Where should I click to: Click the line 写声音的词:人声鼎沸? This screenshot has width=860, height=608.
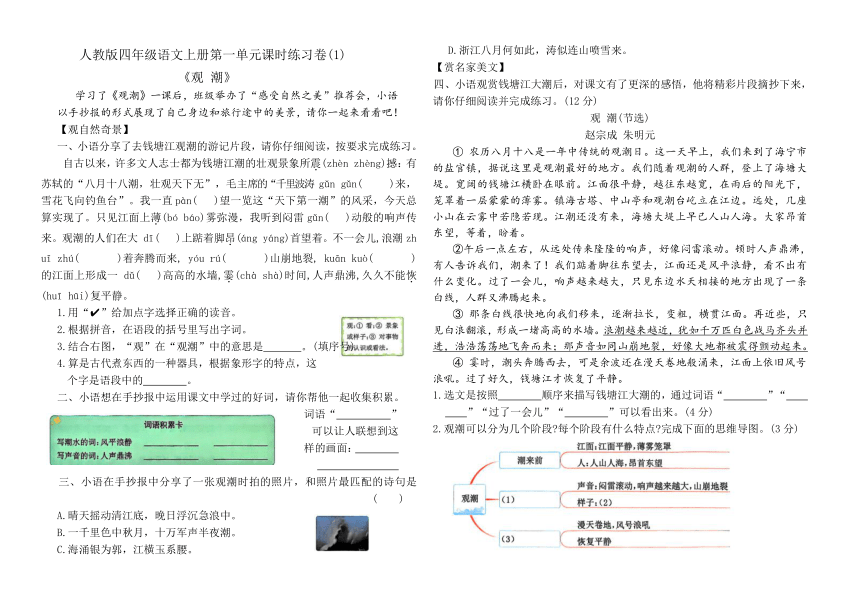pyautogui.click(x=94, y=455)
